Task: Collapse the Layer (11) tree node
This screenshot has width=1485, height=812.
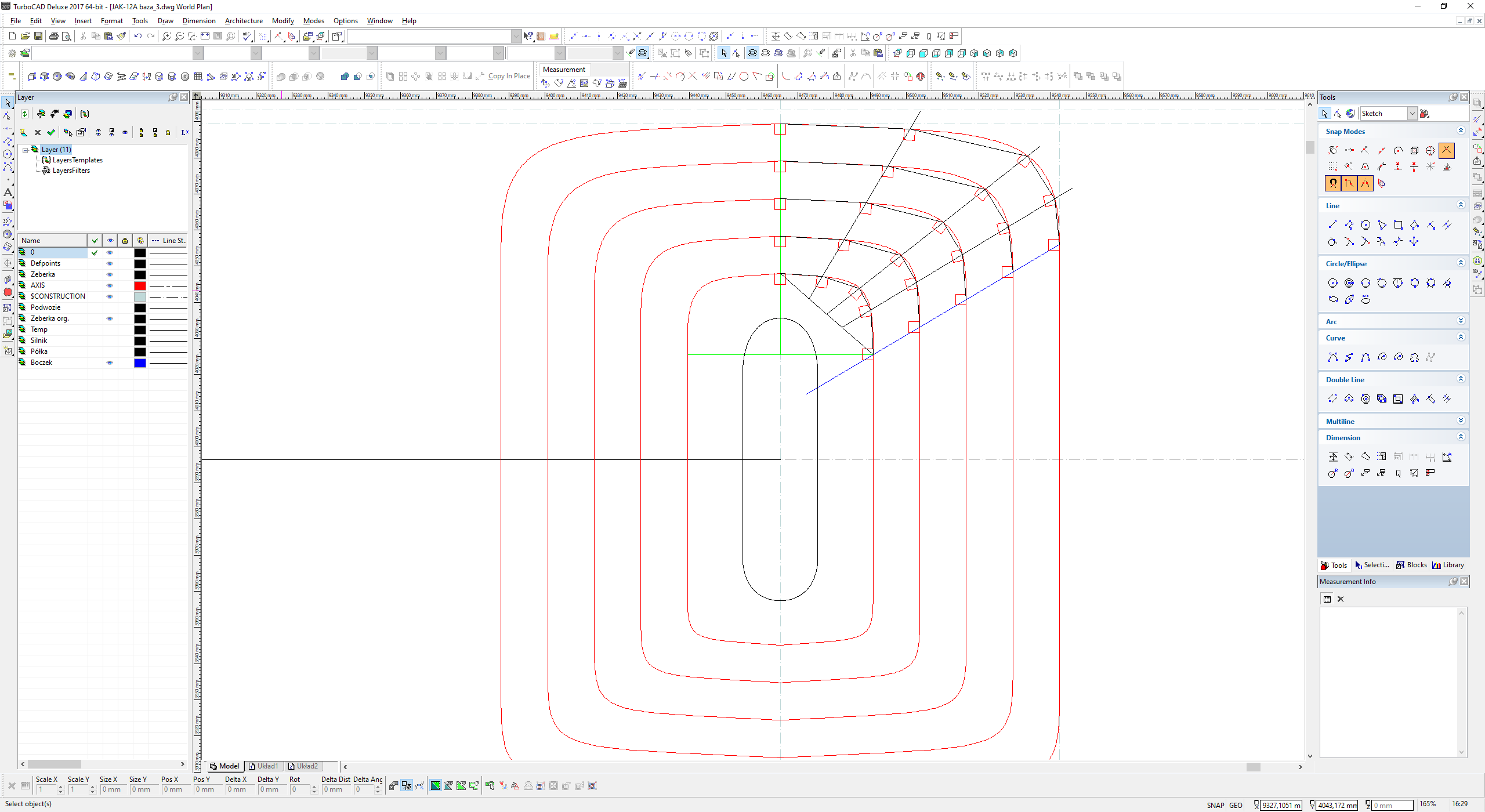Action: pos(26,150)
